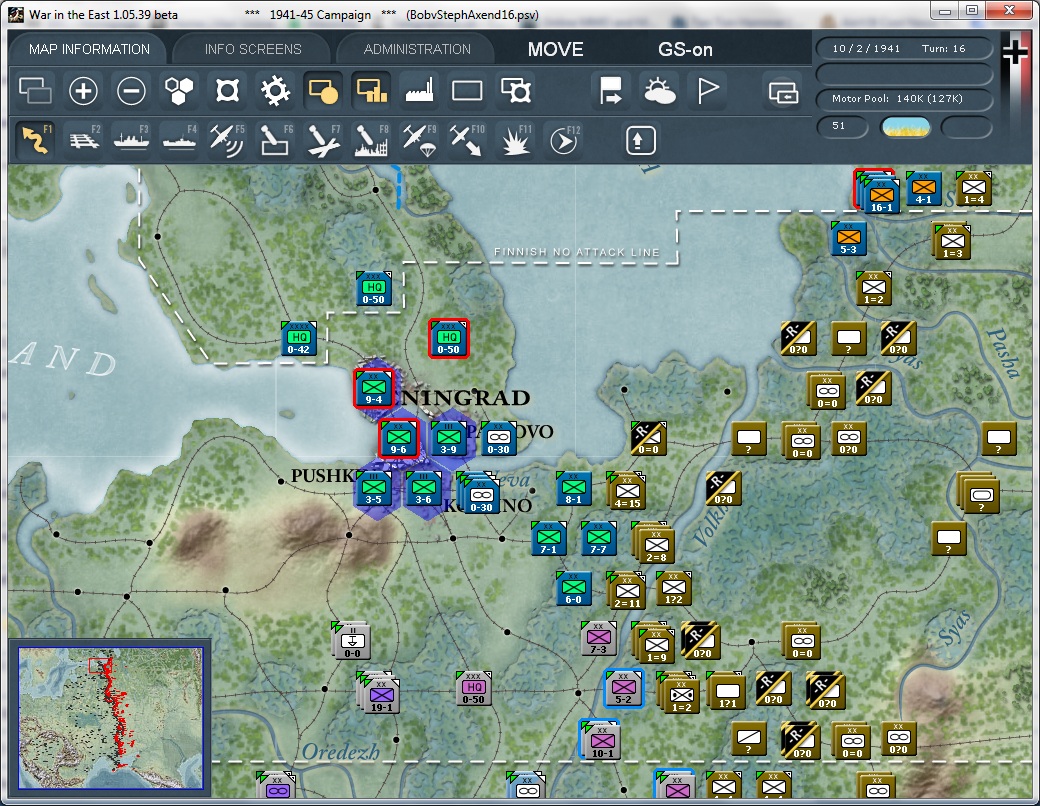Screen dimensions: 1040x806
Task: Click the rectangle-with-target icon
Action: pos(515,90)
